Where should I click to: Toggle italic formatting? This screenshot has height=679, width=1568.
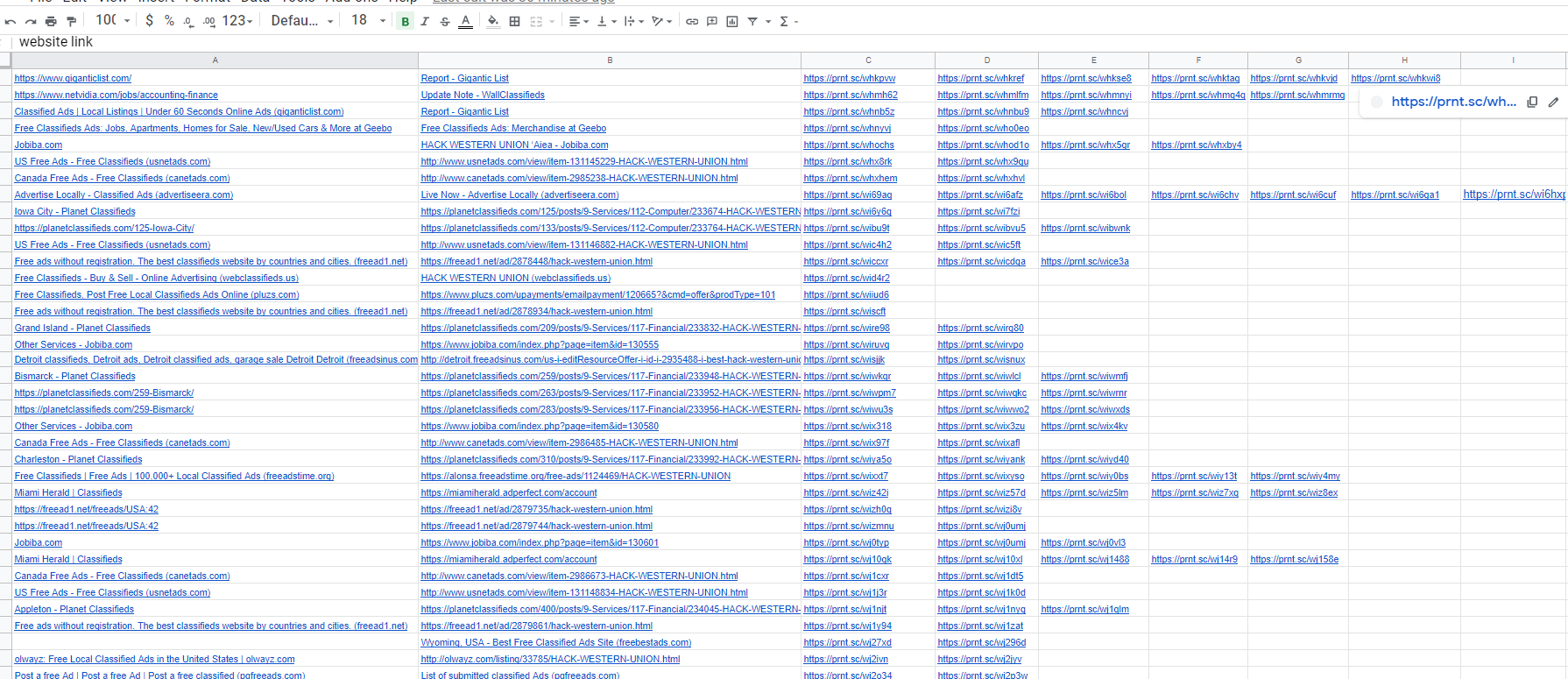click(425, 21)
